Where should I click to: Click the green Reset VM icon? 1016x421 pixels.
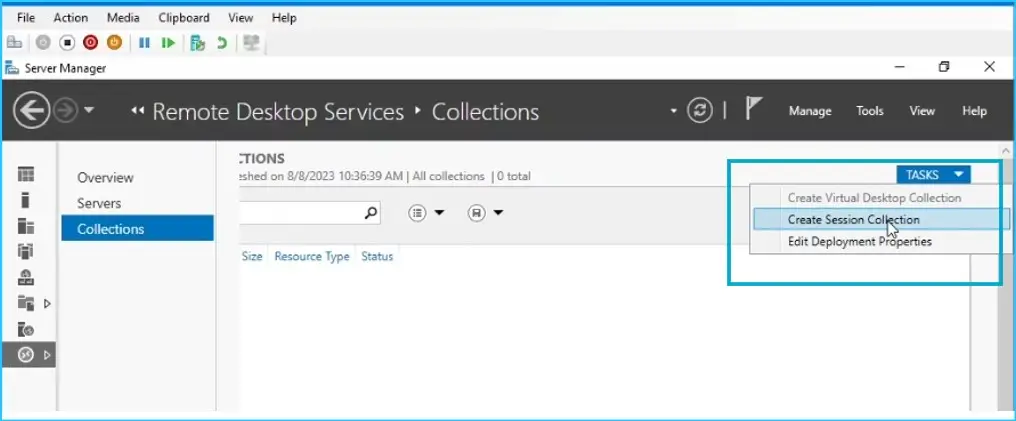pyautogui.click(x=169, y=43)
